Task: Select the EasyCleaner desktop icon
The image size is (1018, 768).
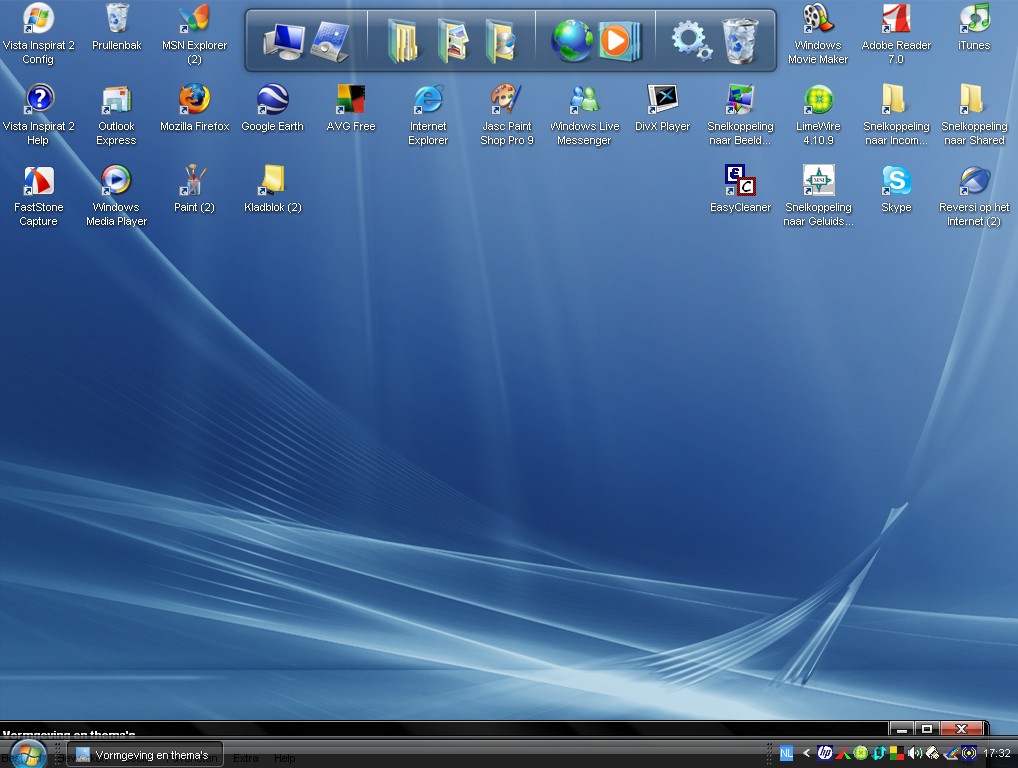Action: point(740,181)
